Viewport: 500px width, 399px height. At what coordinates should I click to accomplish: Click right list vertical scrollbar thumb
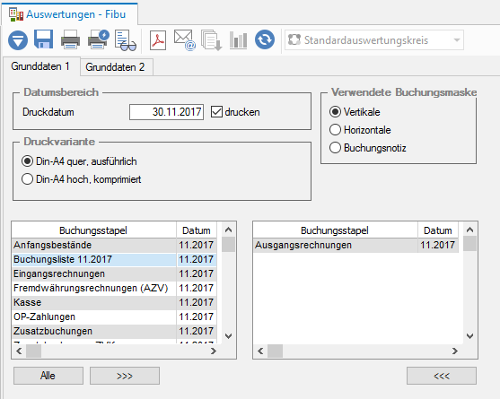[x=470, y=244]
